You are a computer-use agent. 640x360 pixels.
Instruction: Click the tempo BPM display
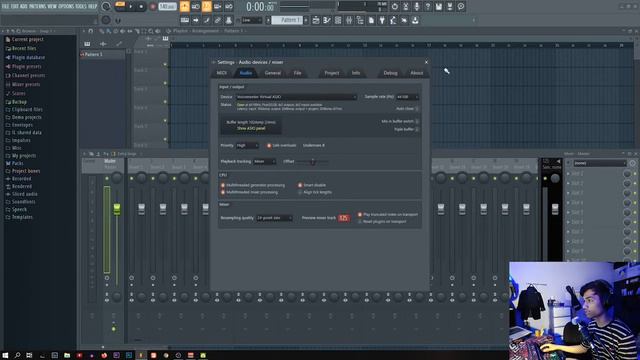click(x=167, y=7)
